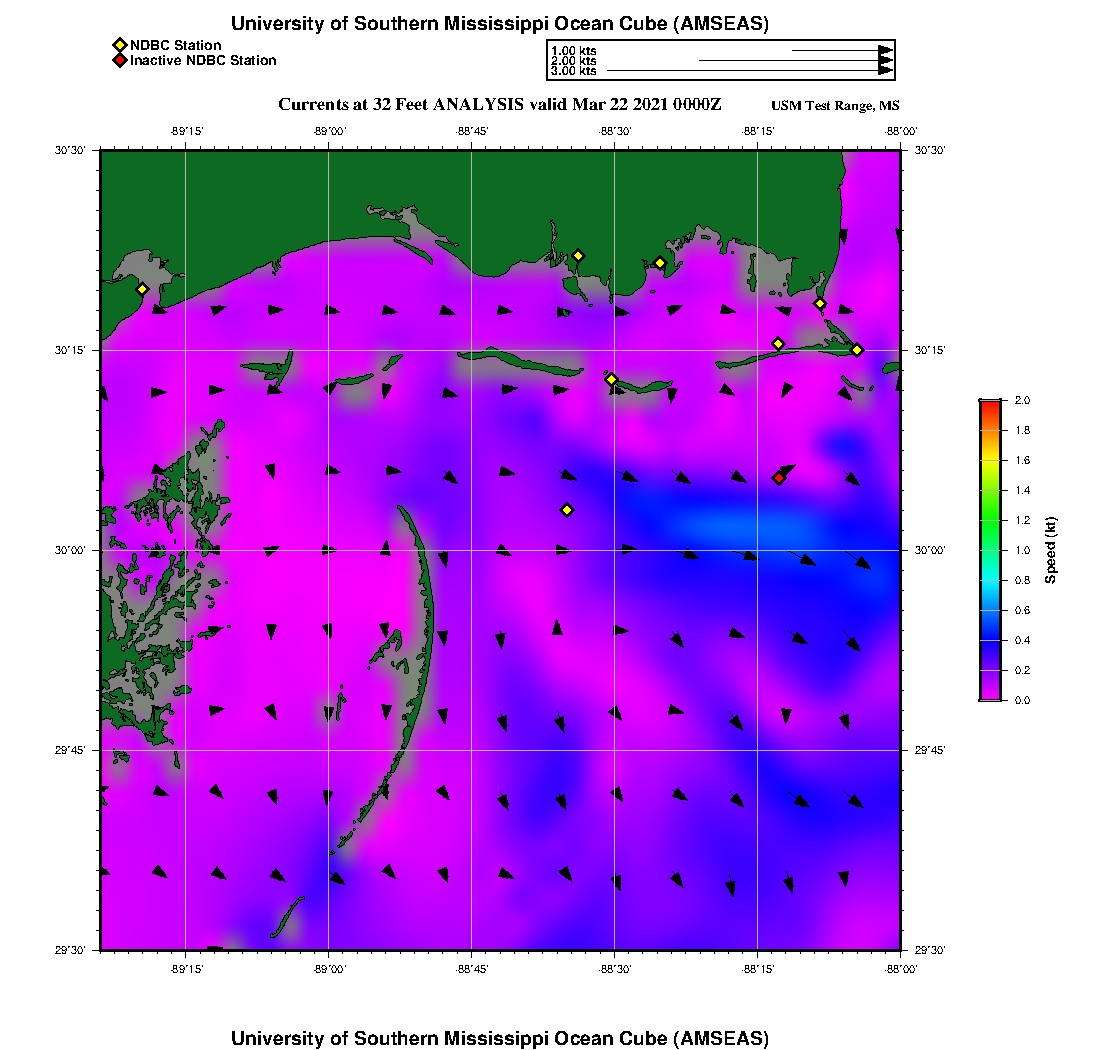The width and height of the screenshot is (1100, 1050).
Task: Click the red inactive NDBC station marker on the map
Action: [x=779, y=478]
